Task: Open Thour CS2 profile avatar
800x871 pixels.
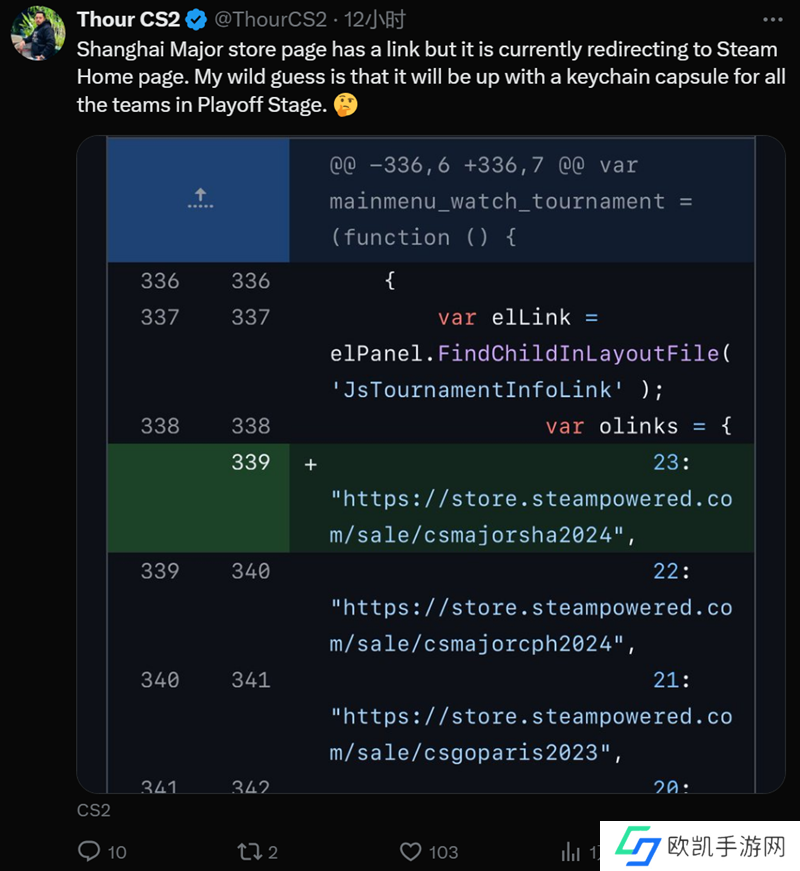Action: [x=38, y=32]
